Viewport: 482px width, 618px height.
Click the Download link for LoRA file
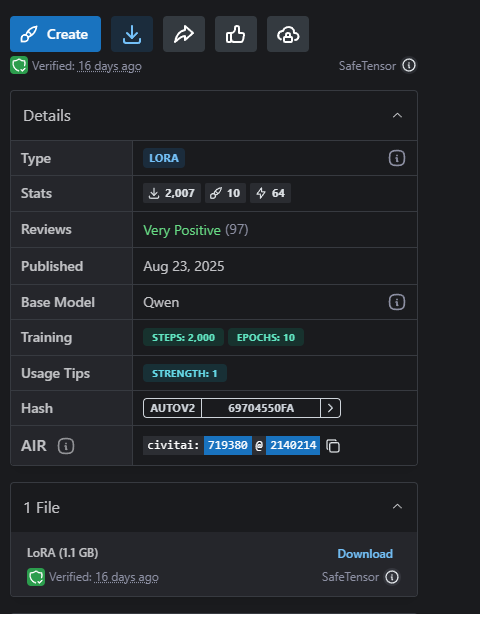(365, 554)
